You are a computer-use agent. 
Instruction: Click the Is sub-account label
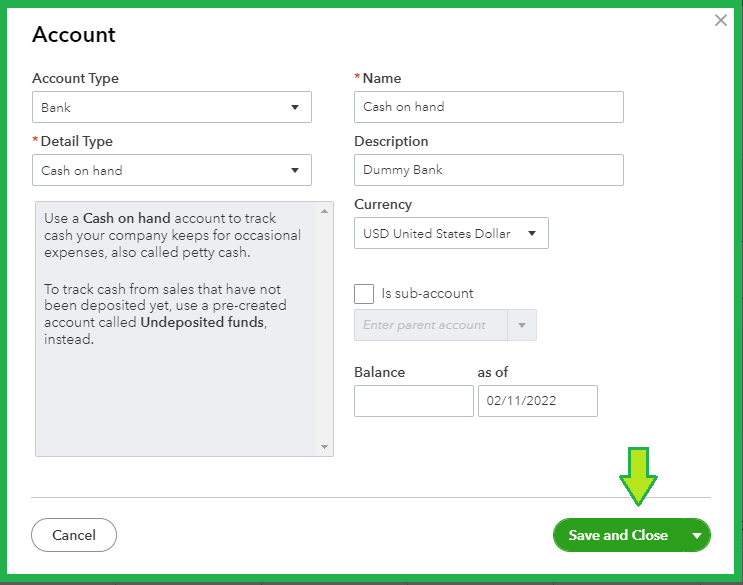pyautogui.click(x=428, y=294)
